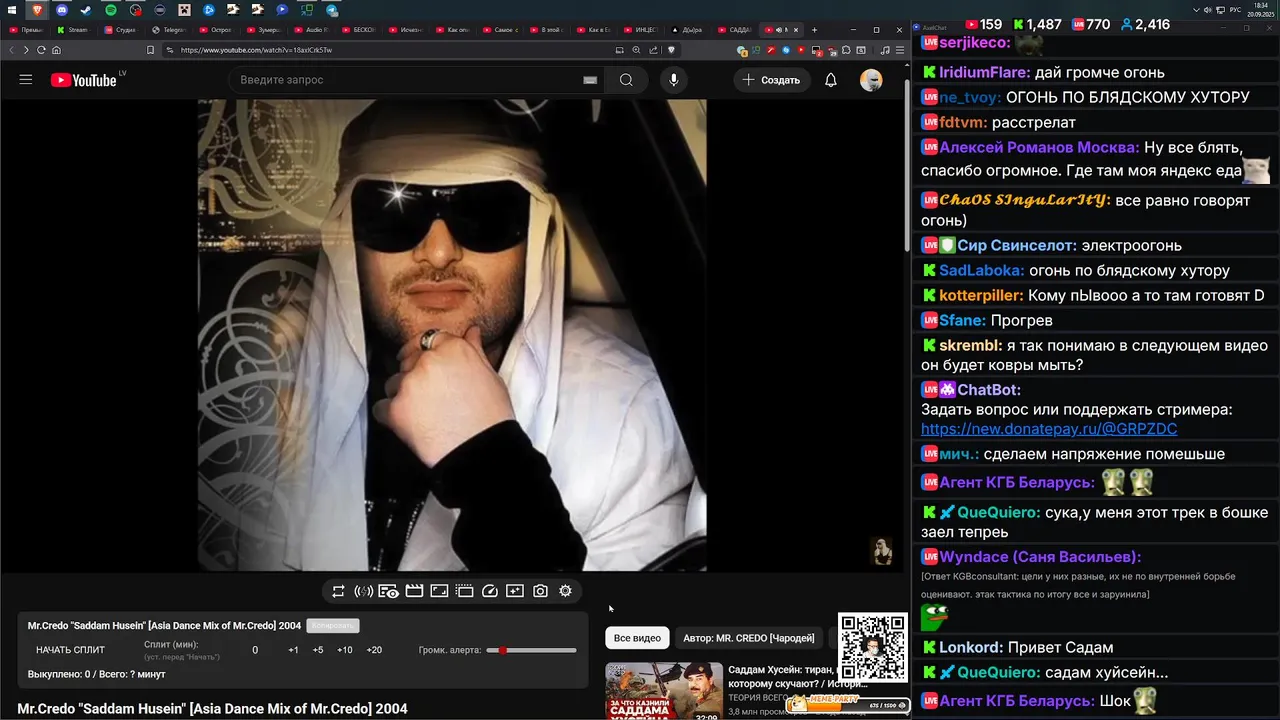Screen dimensions: 1280x720
Task: Click username Агент КГБ Беларусь message Шок
Action: (1017, 701)
